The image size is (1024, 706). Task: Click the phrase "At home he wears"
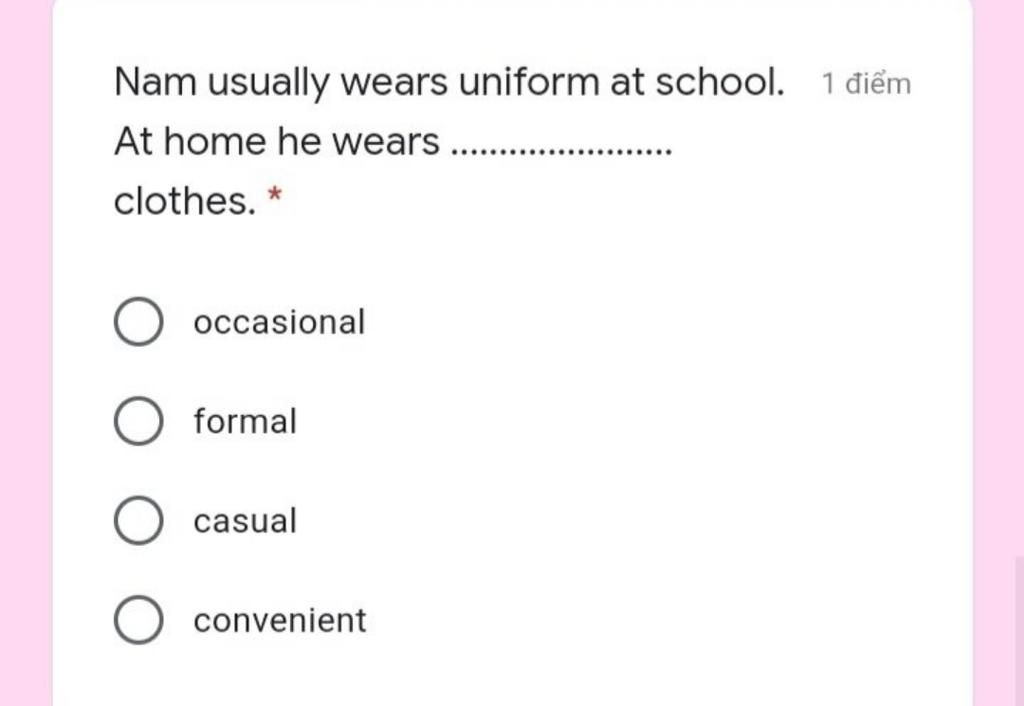click(277, 141)
